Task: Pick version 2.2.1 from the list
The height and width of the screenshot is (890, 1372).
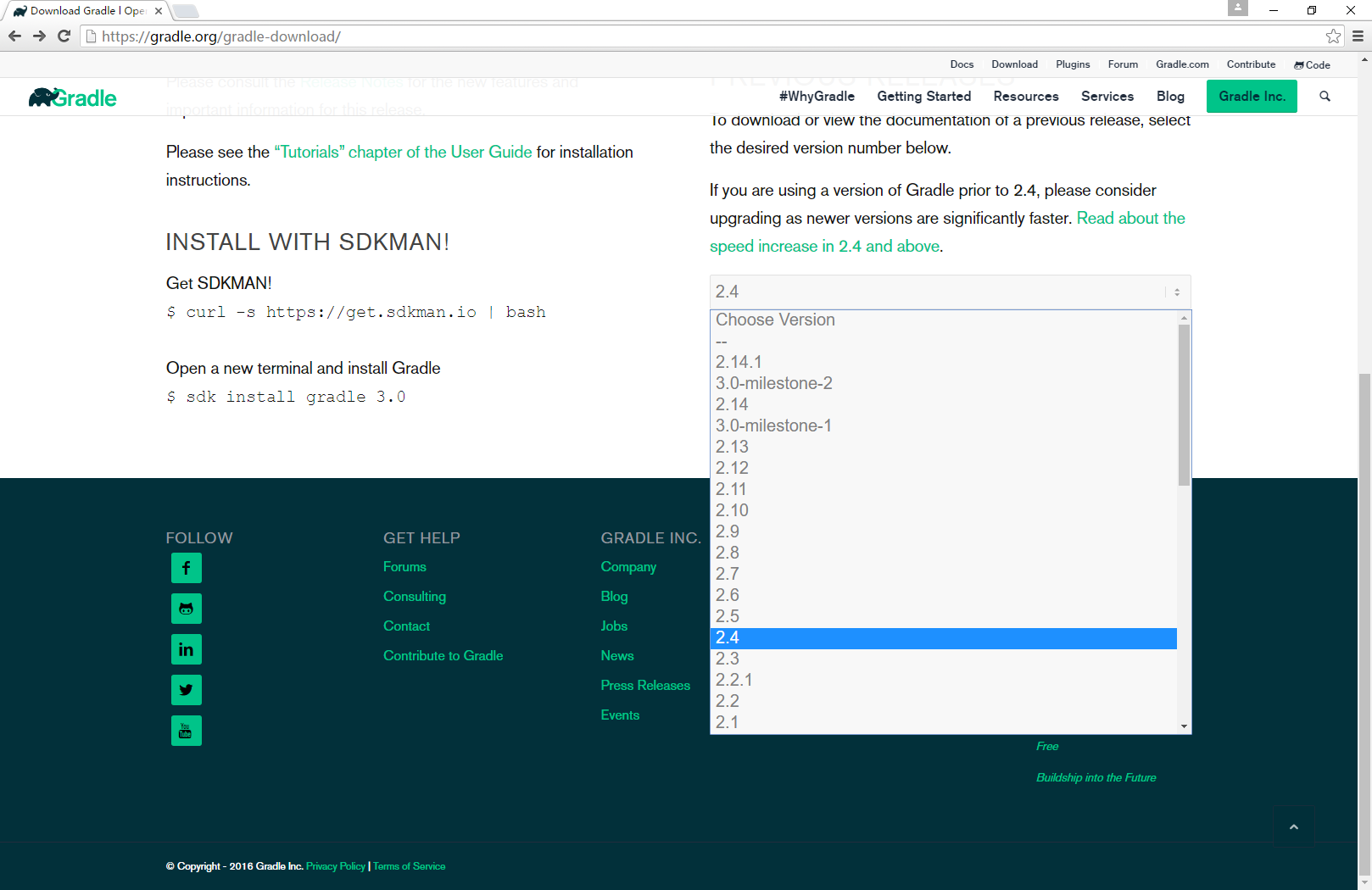Action: pyautogui.click(x=943, y=680)
